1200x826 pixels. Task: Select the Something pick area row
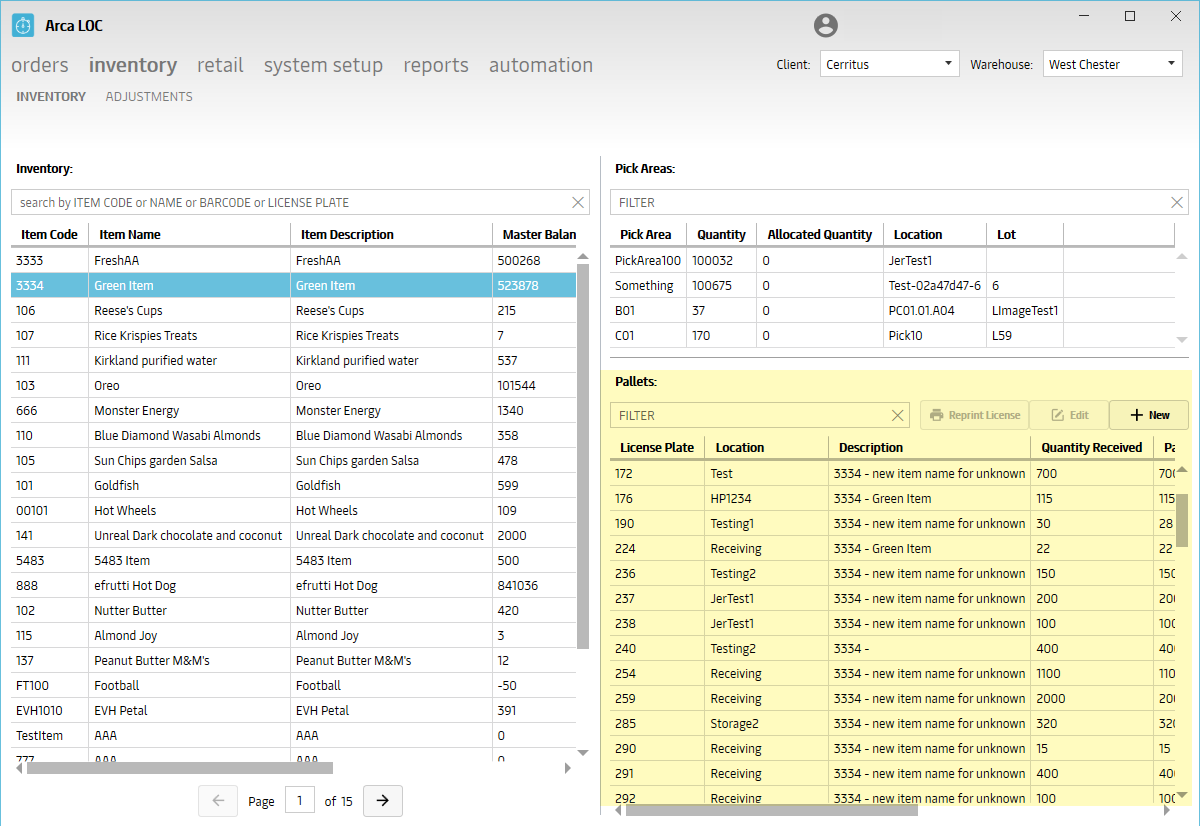[892, 285]
